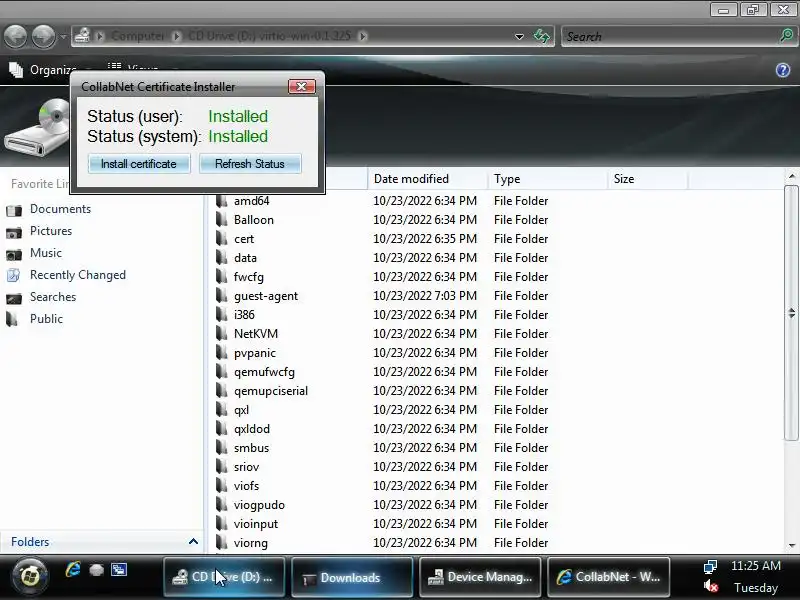Open Searches in Favorite Links
The image size is (800, 600).
pos(53,297)
